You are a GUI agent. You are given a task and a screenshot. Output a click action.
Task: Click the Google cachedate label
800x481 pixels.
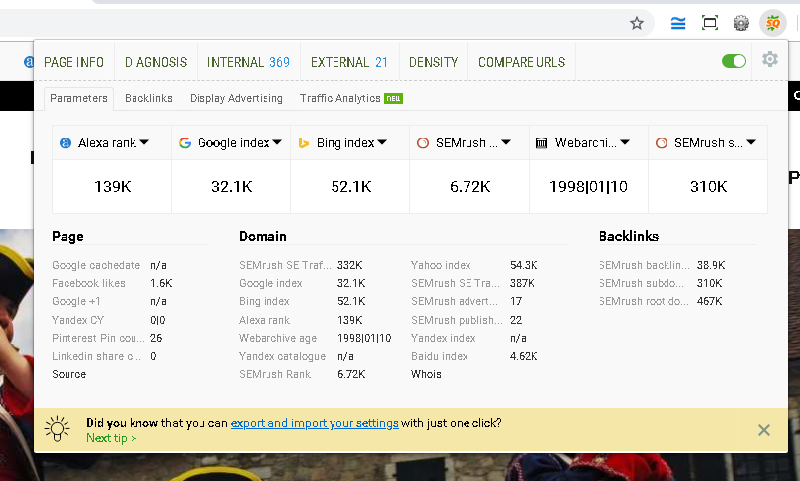coord(96,265)
